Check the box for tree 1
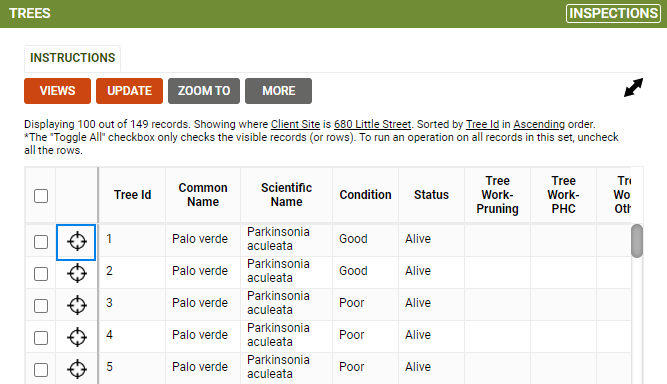The height and width of the screenshot is (384, 667). pos(41,242)
